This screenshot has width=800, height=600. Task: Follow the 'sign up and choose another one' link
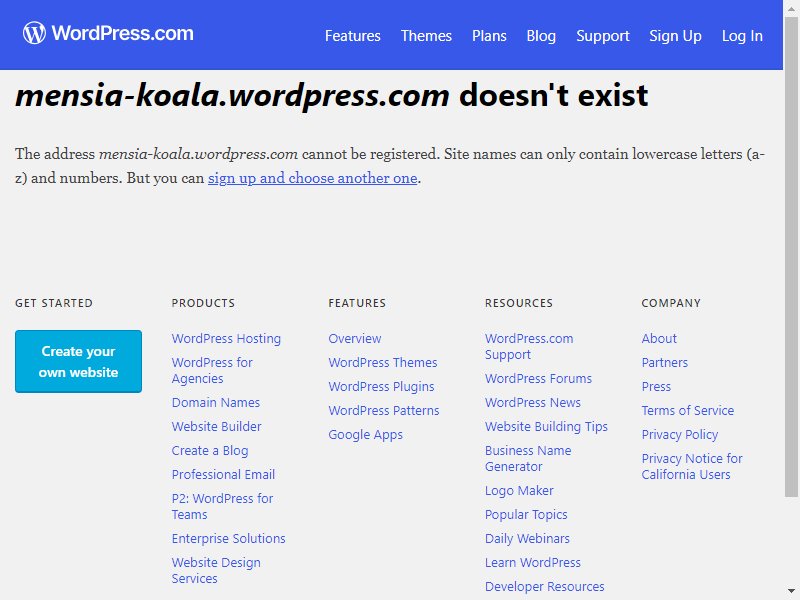[313, 178]
